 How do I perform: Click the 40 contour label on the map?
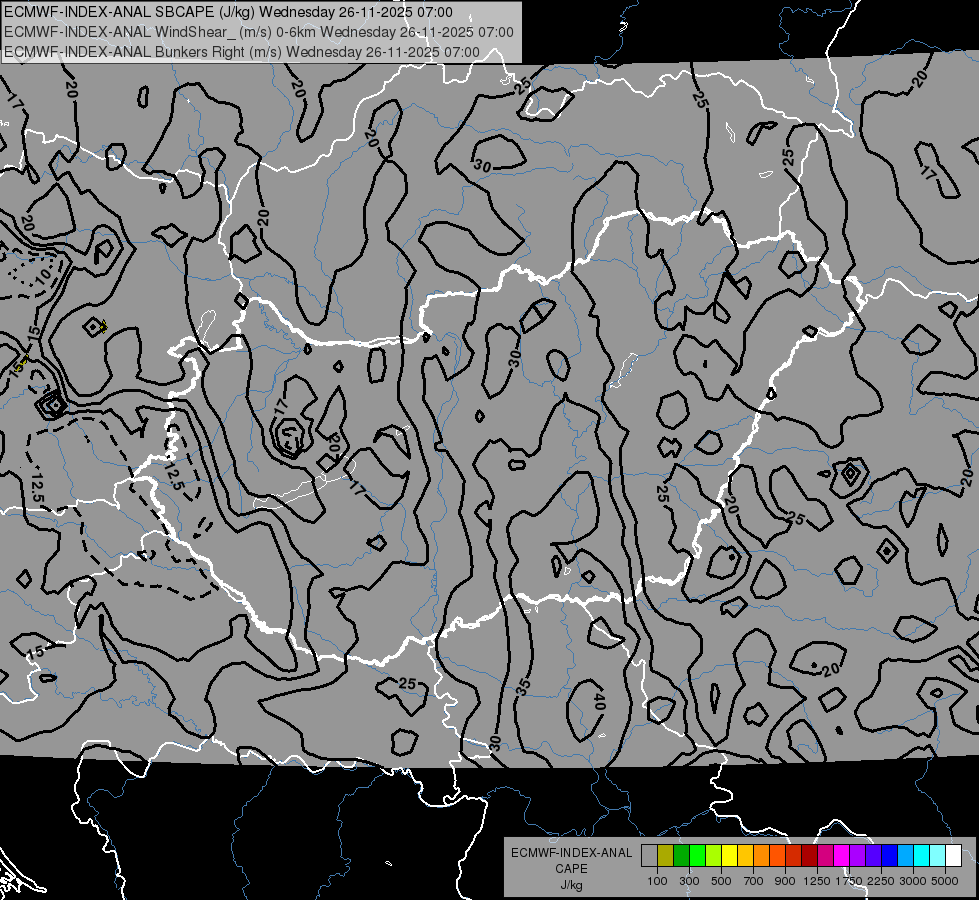[x=599, y=701]
